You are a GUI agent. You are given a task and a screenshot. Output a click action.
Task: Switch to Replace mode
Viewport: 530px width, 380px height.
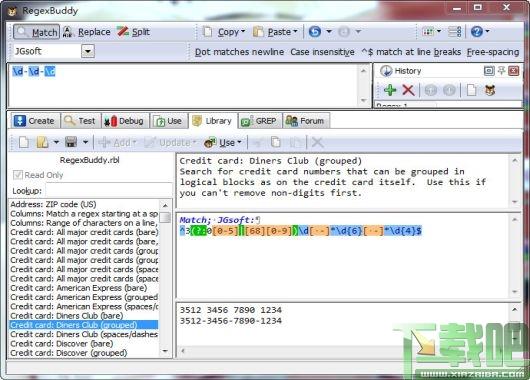click(x=87, y=32)
